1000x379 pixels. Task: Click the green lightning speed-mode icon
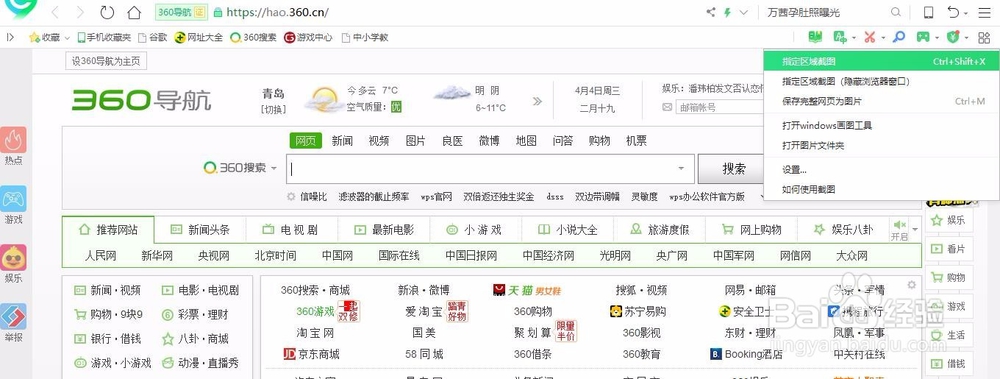point(728,12)
